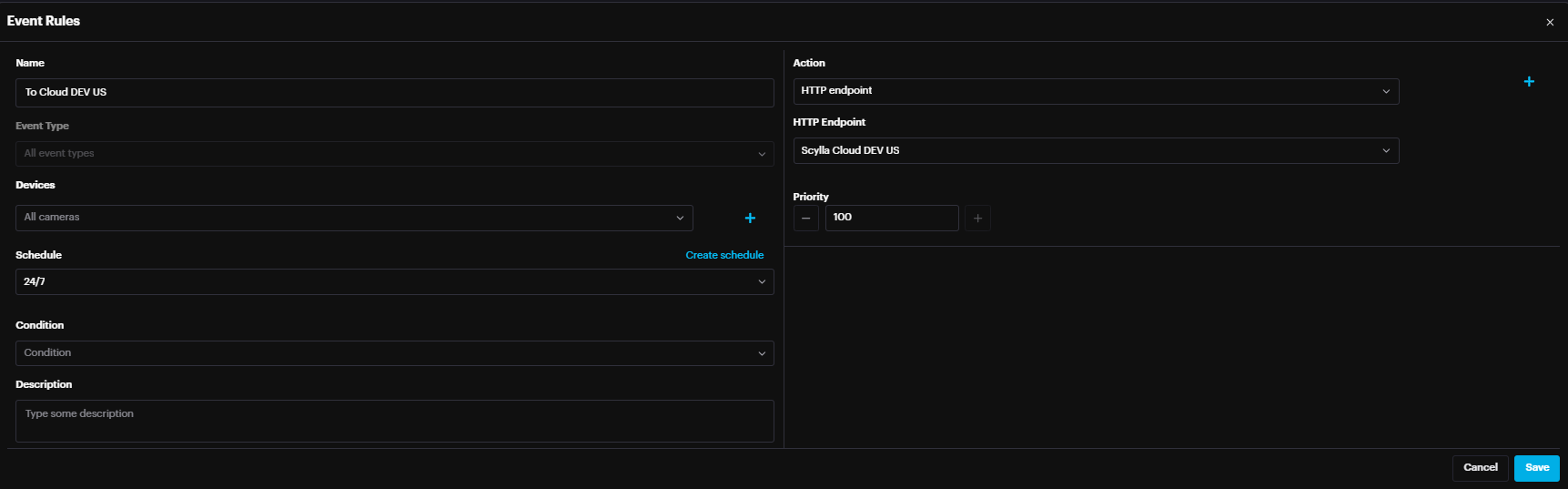Add another device with the plus icon
Image resolution: width=1568 pixels, height=489 pixels.
750,219
